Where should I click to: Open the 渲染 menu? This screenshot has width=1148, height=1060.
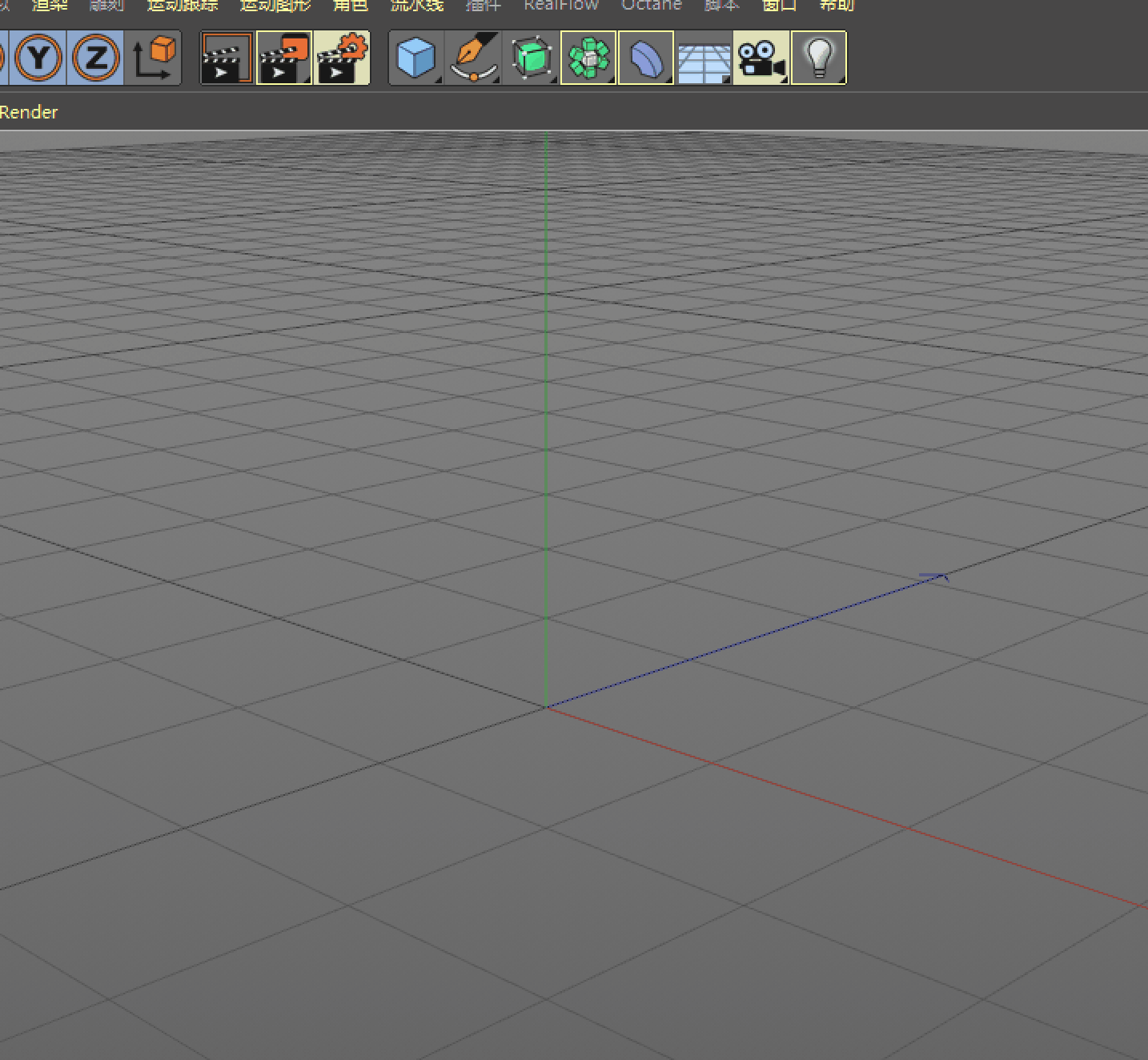pyautogui.click(x=50, y=5)
